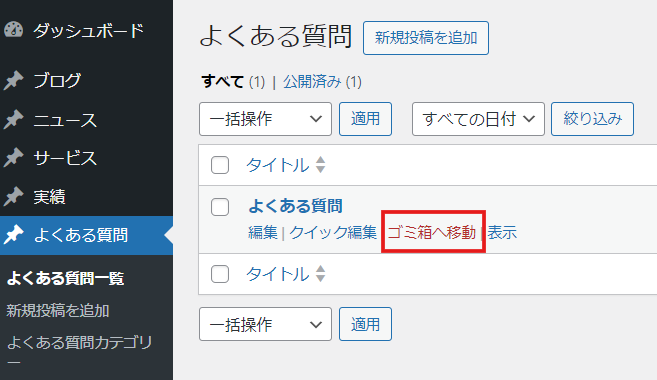This screenshot has width=657, height=380.
Task: Click the Dashboard gauge icon
Action: (13, 30)
